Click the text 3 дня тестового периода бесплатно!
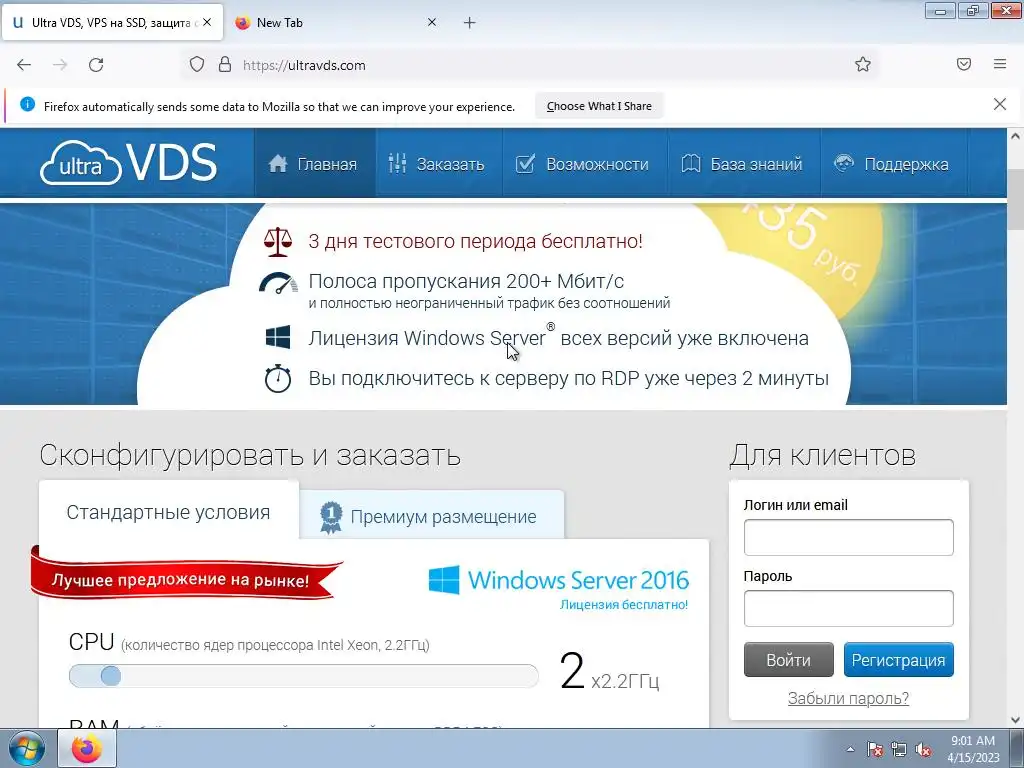Screen dimensions: 1024x768 475,241
